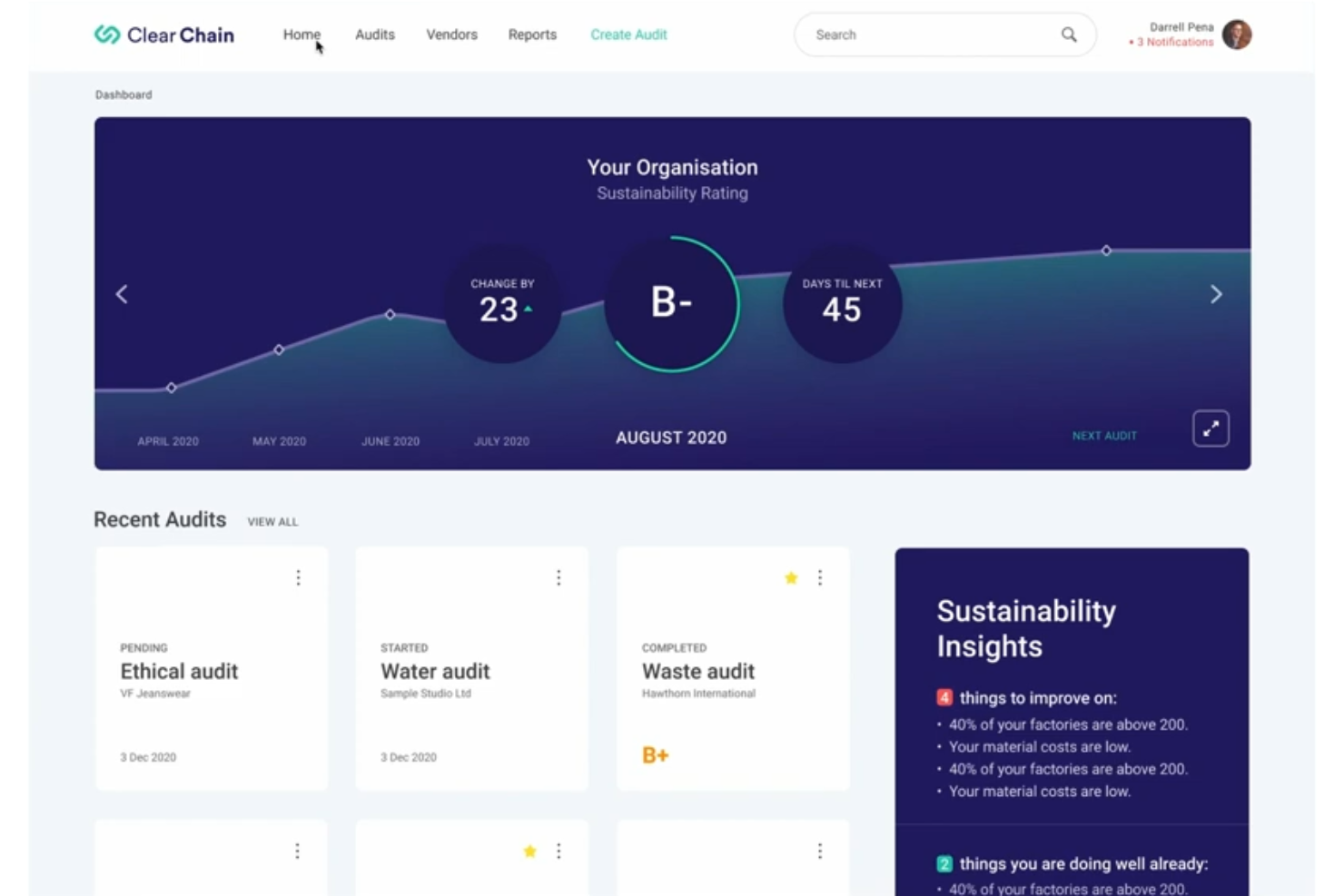
Task: Focus the Search input field
Action: point(926,34)
